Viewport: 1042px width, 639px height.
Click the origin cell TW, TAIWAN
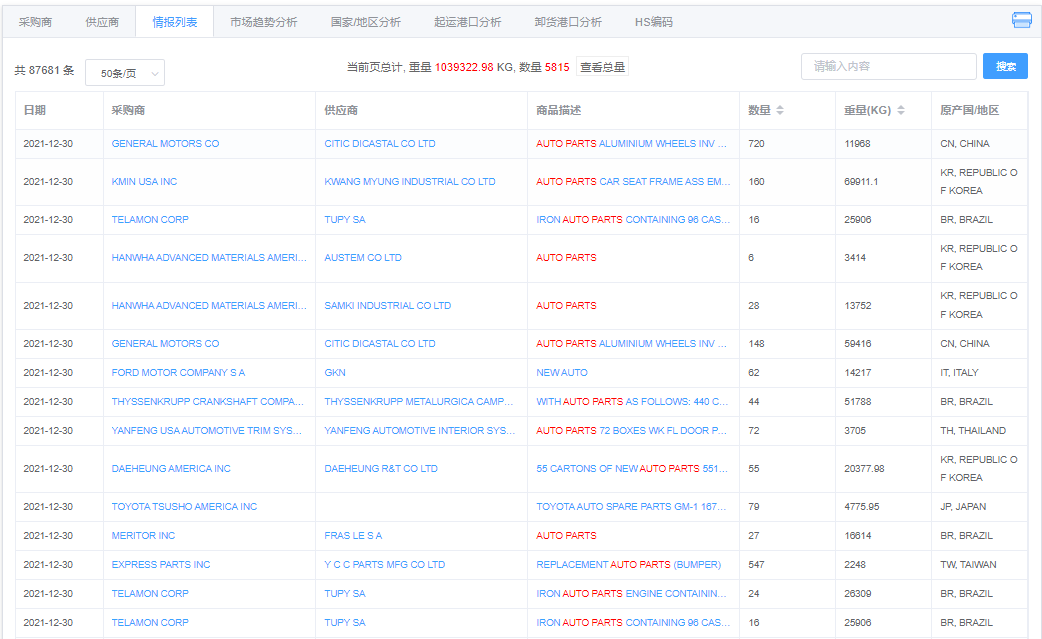coord(968,565)
